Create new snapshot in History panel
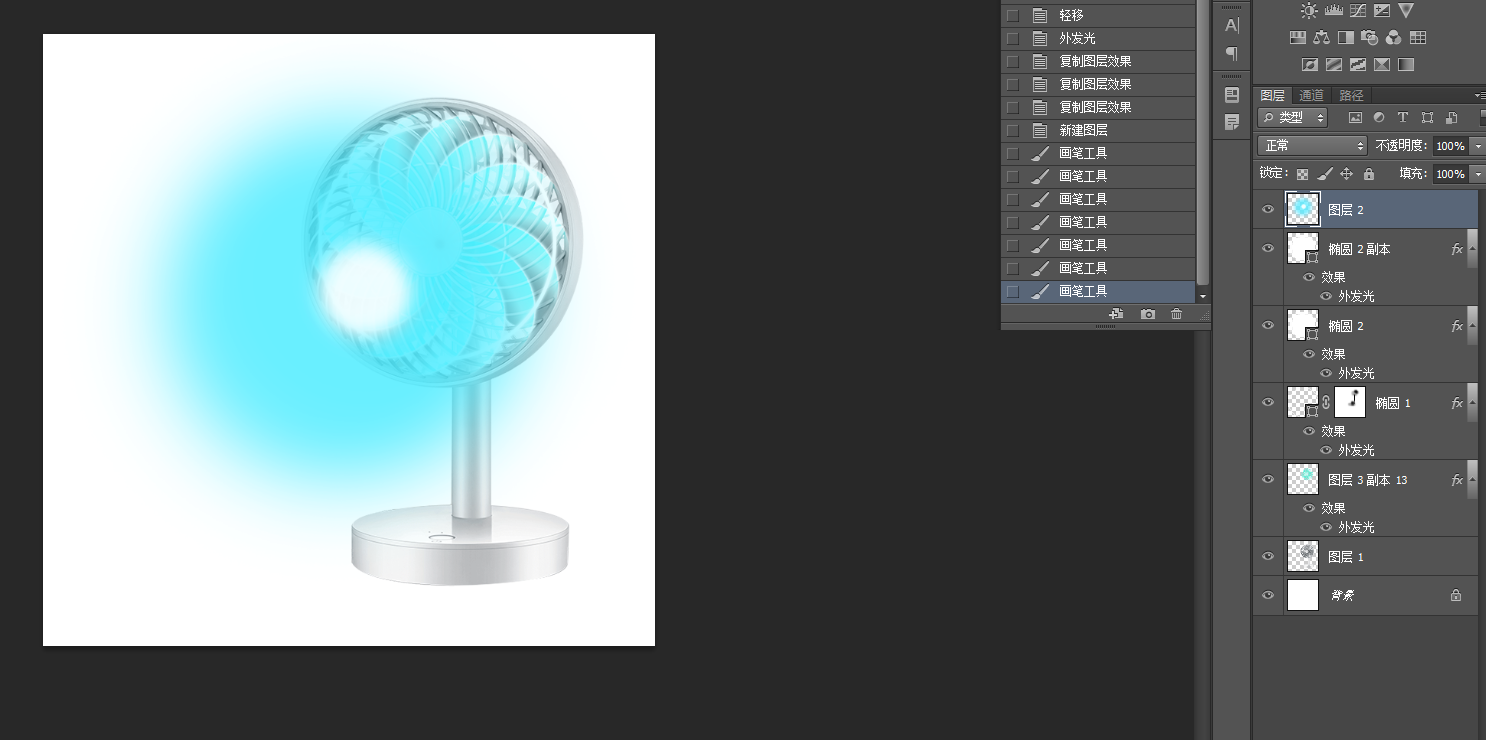 [1148, 314]
